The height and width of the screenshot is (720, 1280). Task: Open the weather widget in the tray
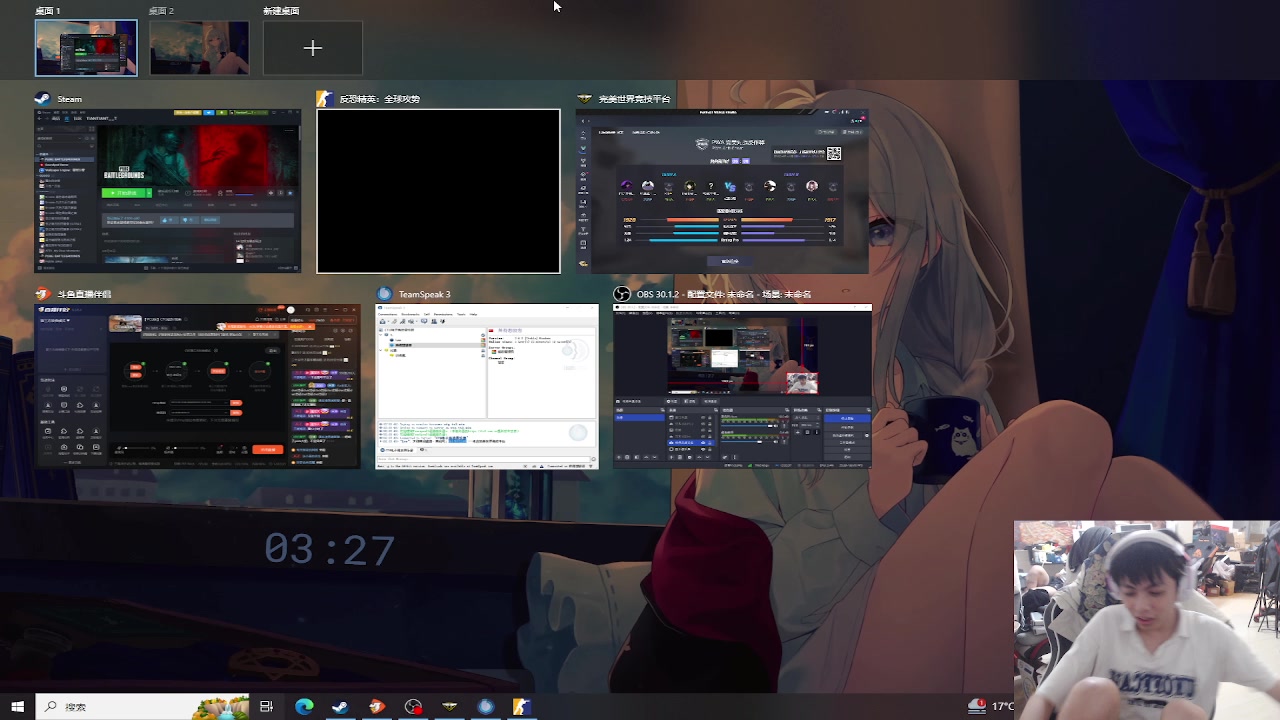[x=990, y=706]
